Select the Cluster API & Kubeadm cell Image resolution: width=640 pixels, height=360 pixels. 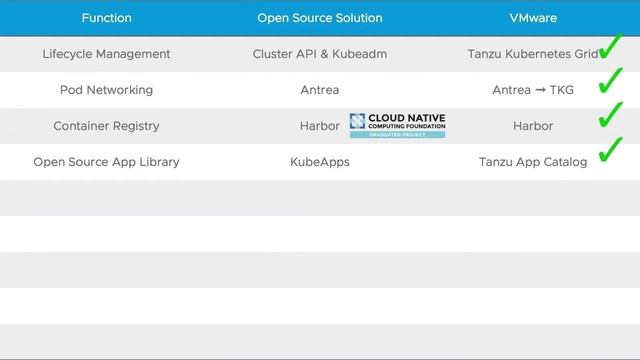click(320, 54)
